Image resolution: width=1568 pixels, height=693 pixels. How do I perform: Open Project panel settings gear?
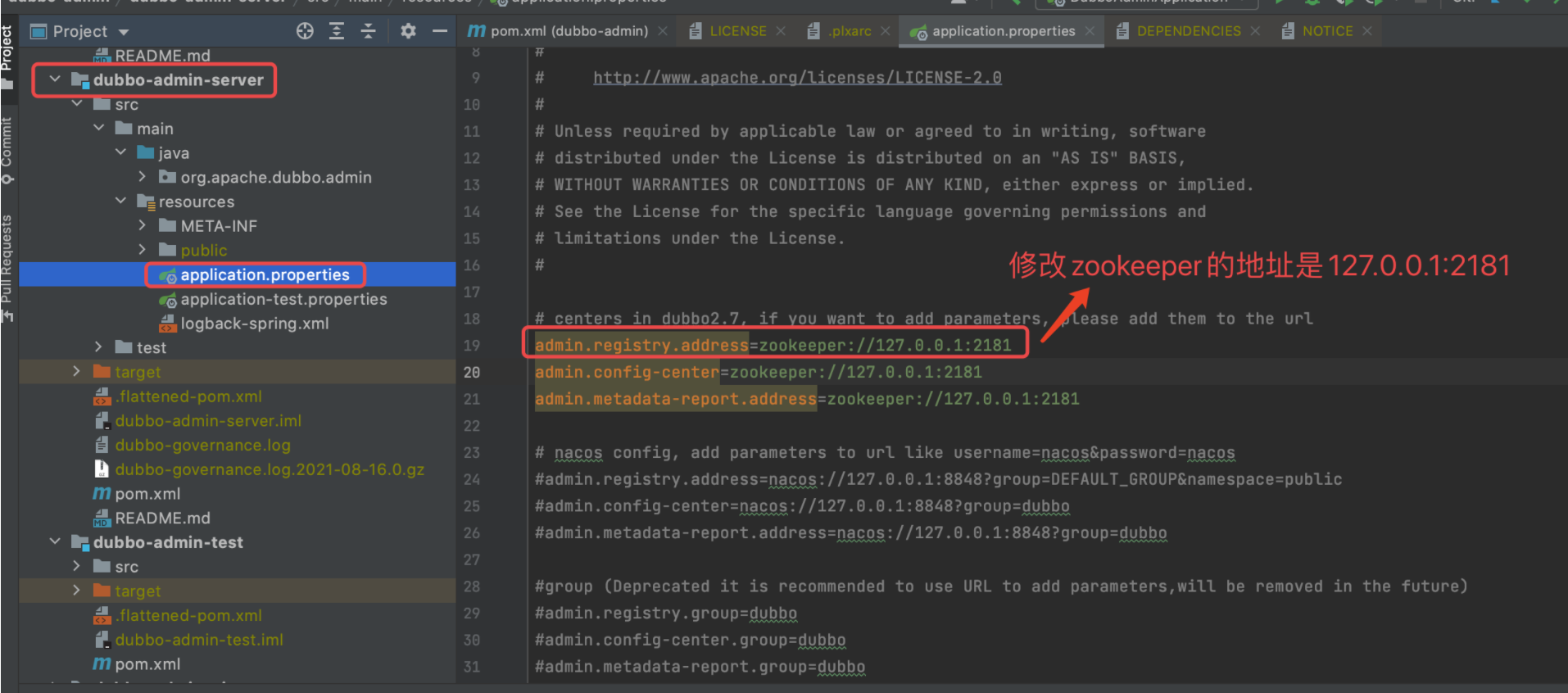pyautogui.click(x=408, y=31)
